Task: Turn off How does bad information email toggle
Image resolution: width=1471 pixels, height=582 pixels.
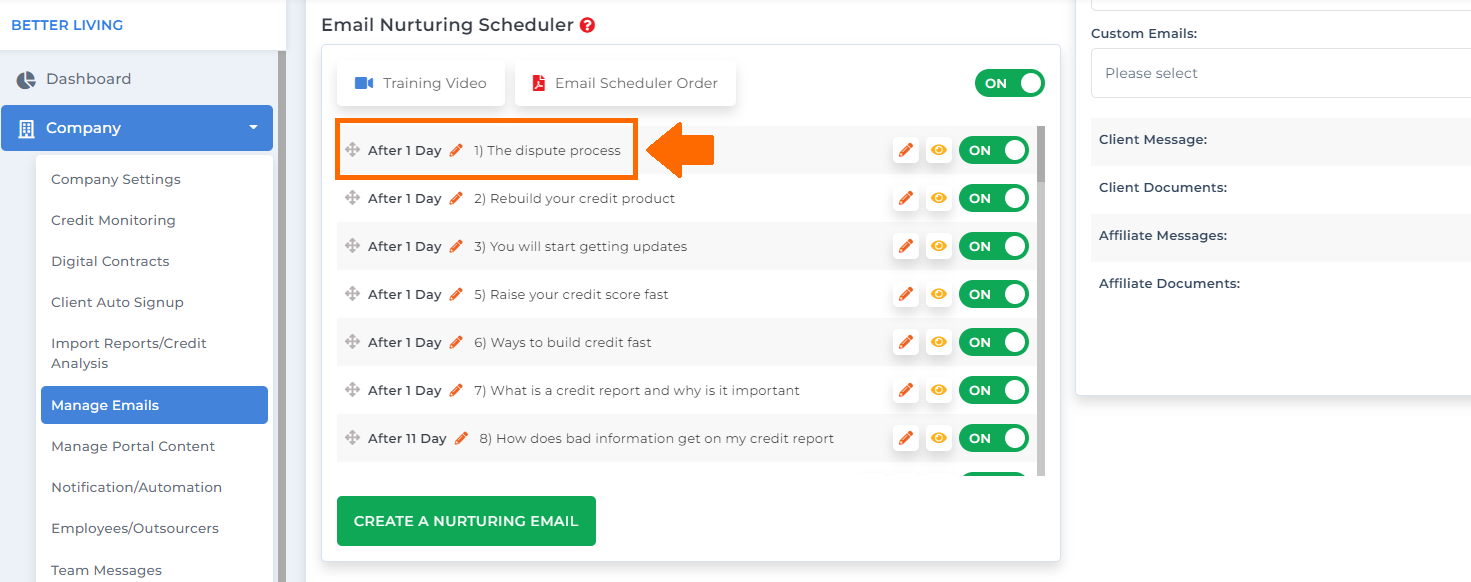Action: click(994, 438)
